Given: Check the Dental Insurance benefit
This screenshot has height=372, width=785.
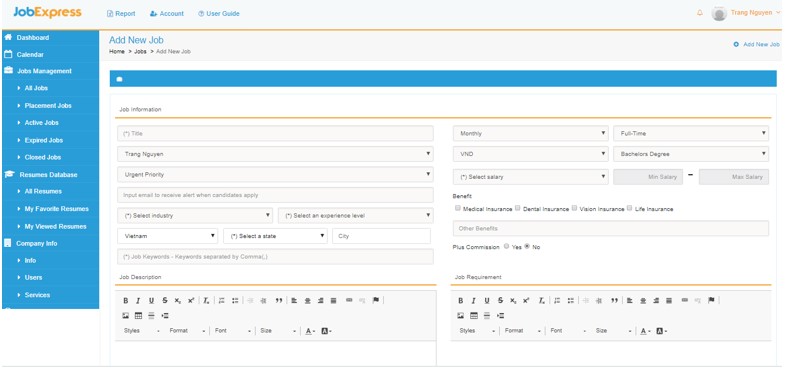Looking at the screenshot, I should 518,208.
